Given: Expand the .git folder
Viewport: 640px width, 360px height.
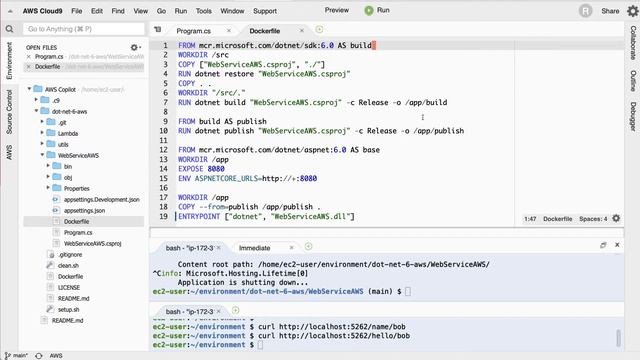Looking at the screenshot, I should (x=42, y=122).
